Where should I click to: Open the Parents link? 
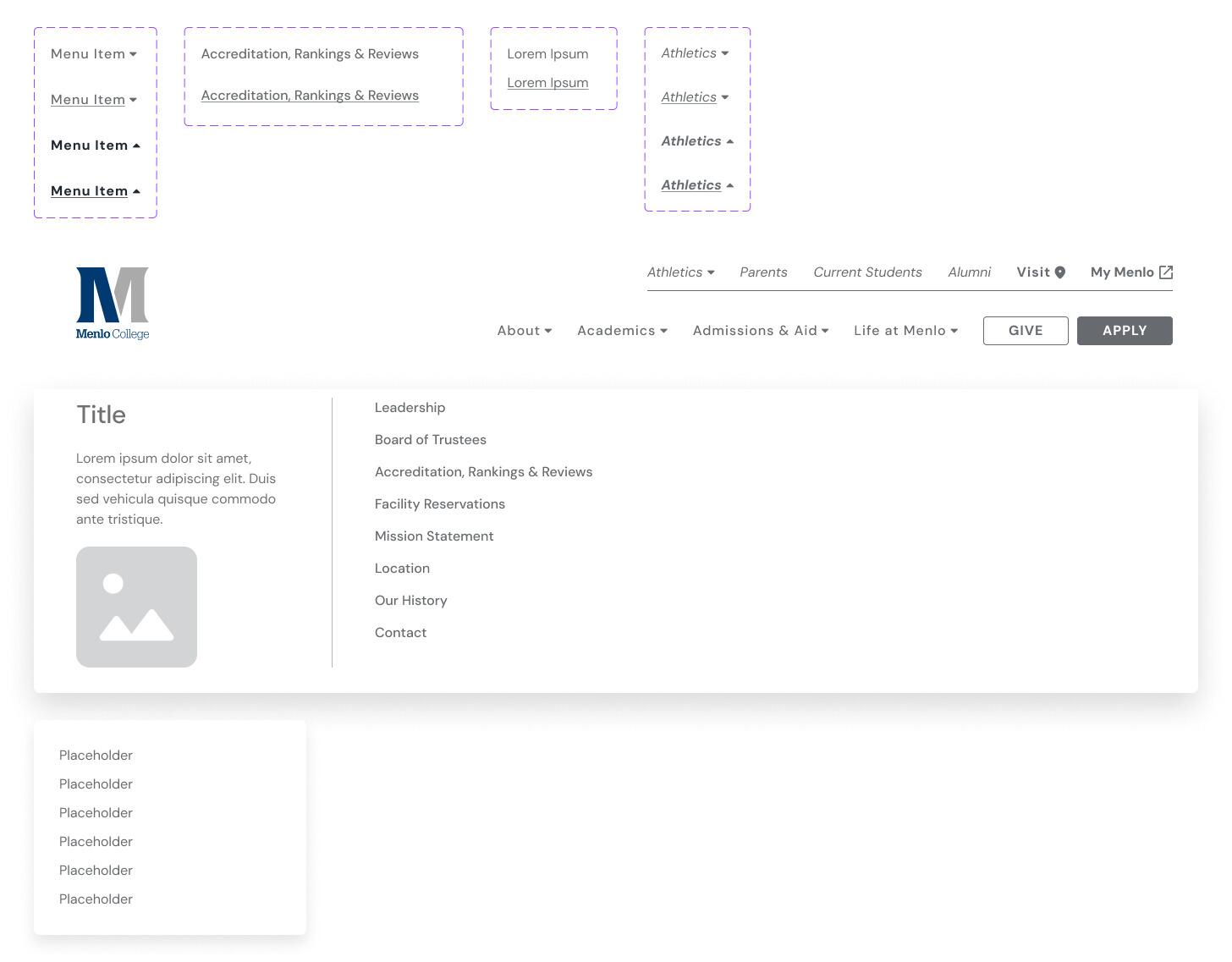pyautogui.click(x=763, y=272)
